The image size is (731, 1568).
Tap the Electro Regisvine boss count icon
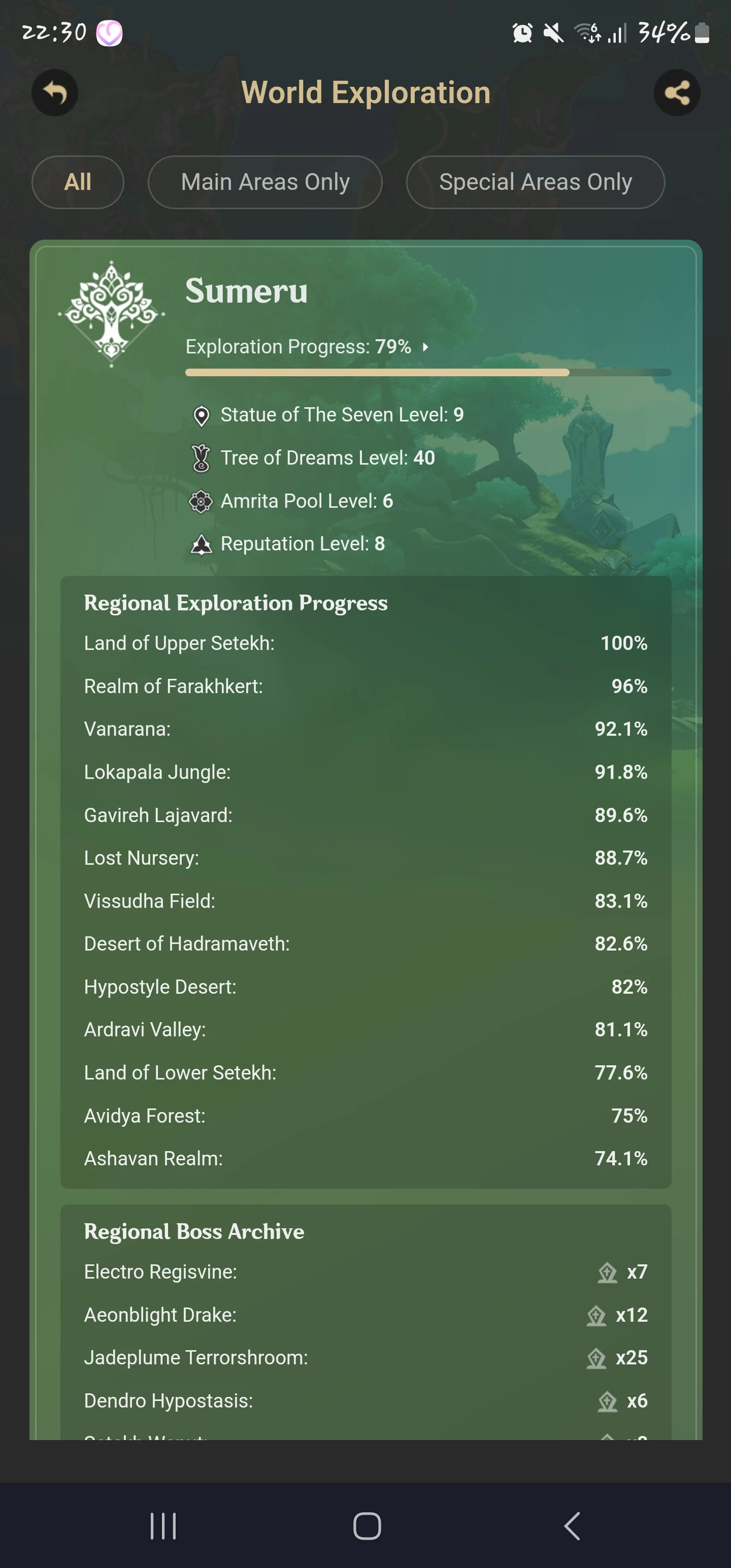(x=607, y=1272)
